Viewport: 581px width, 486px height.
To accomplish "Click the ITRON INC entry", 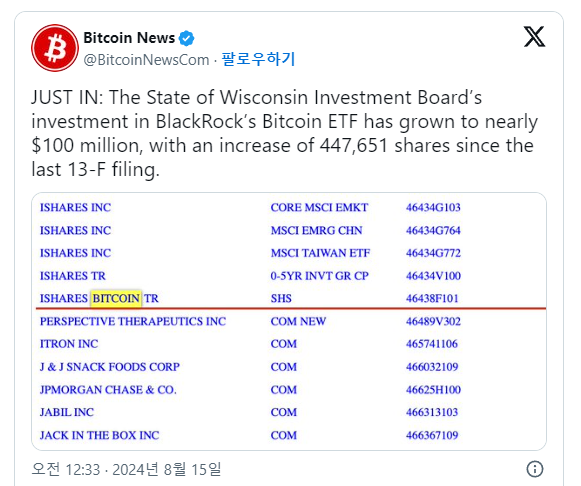I will (x=69, y=344).
